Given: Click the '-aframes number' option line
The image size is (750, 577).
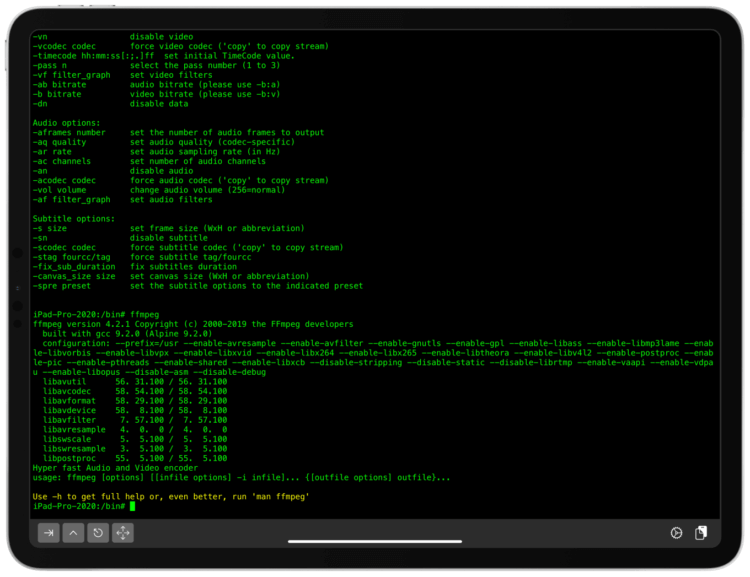Looking at the screenshot, I should [178, 132].
